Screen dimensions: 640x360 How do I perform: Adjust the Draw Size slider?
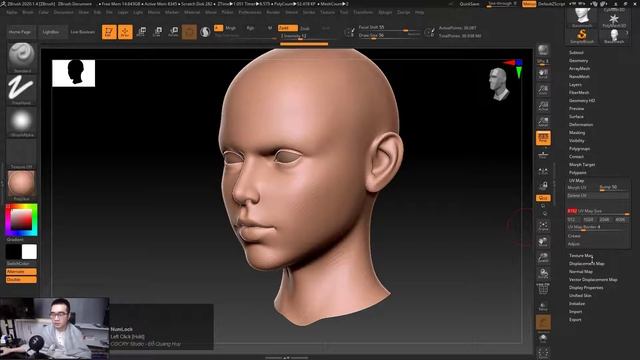[389, 36]
